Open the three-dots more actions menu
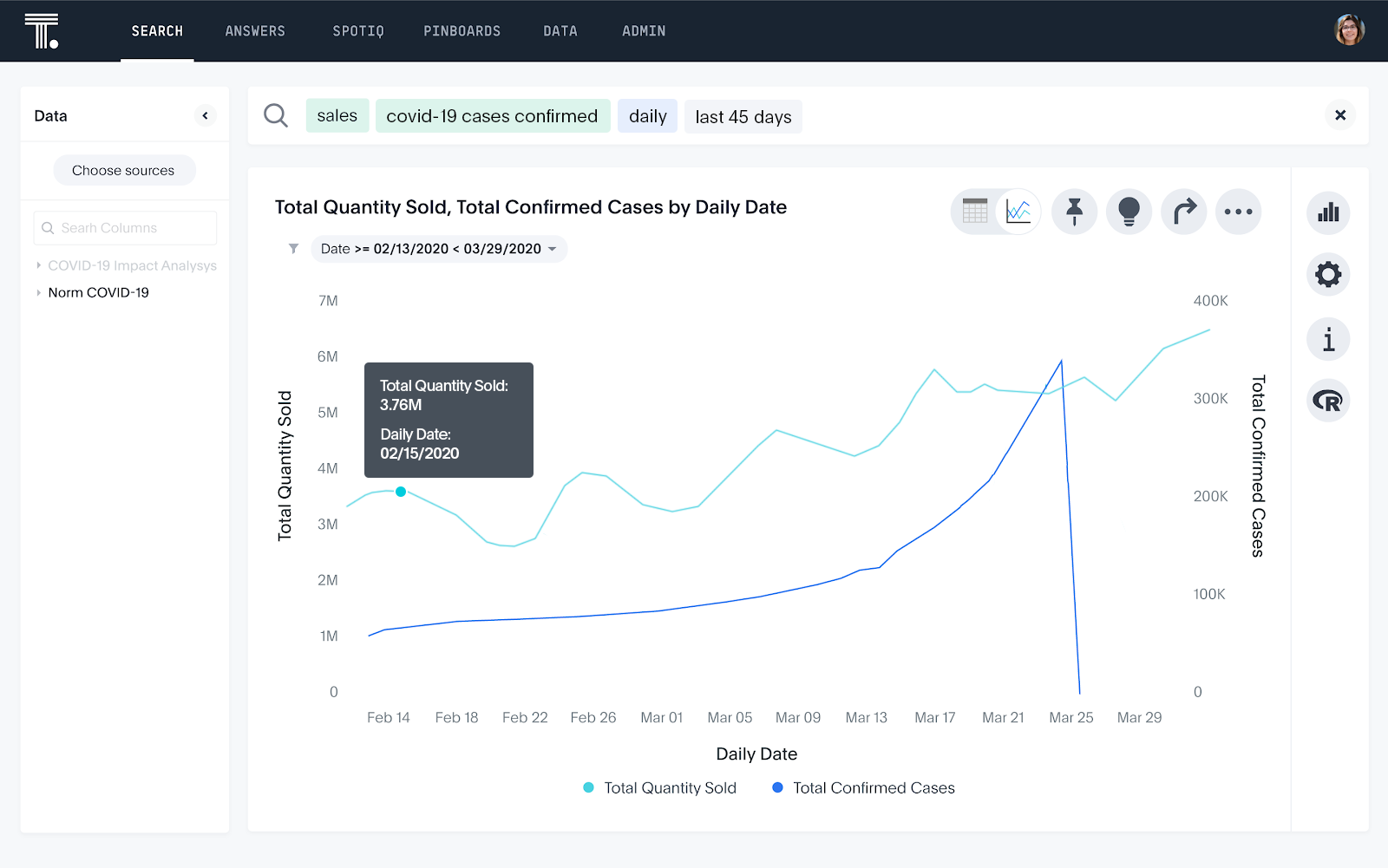 click(1238, 212)
